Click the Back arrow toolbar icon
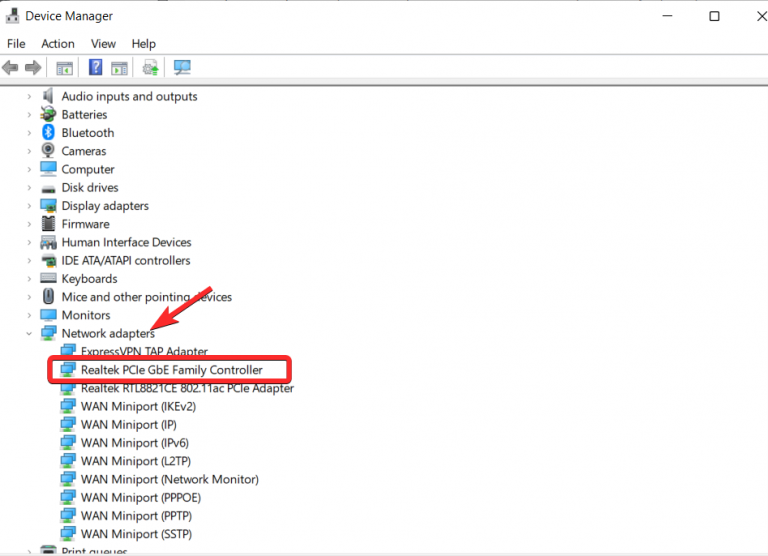 pyautogui.click(x=10, y=67)
